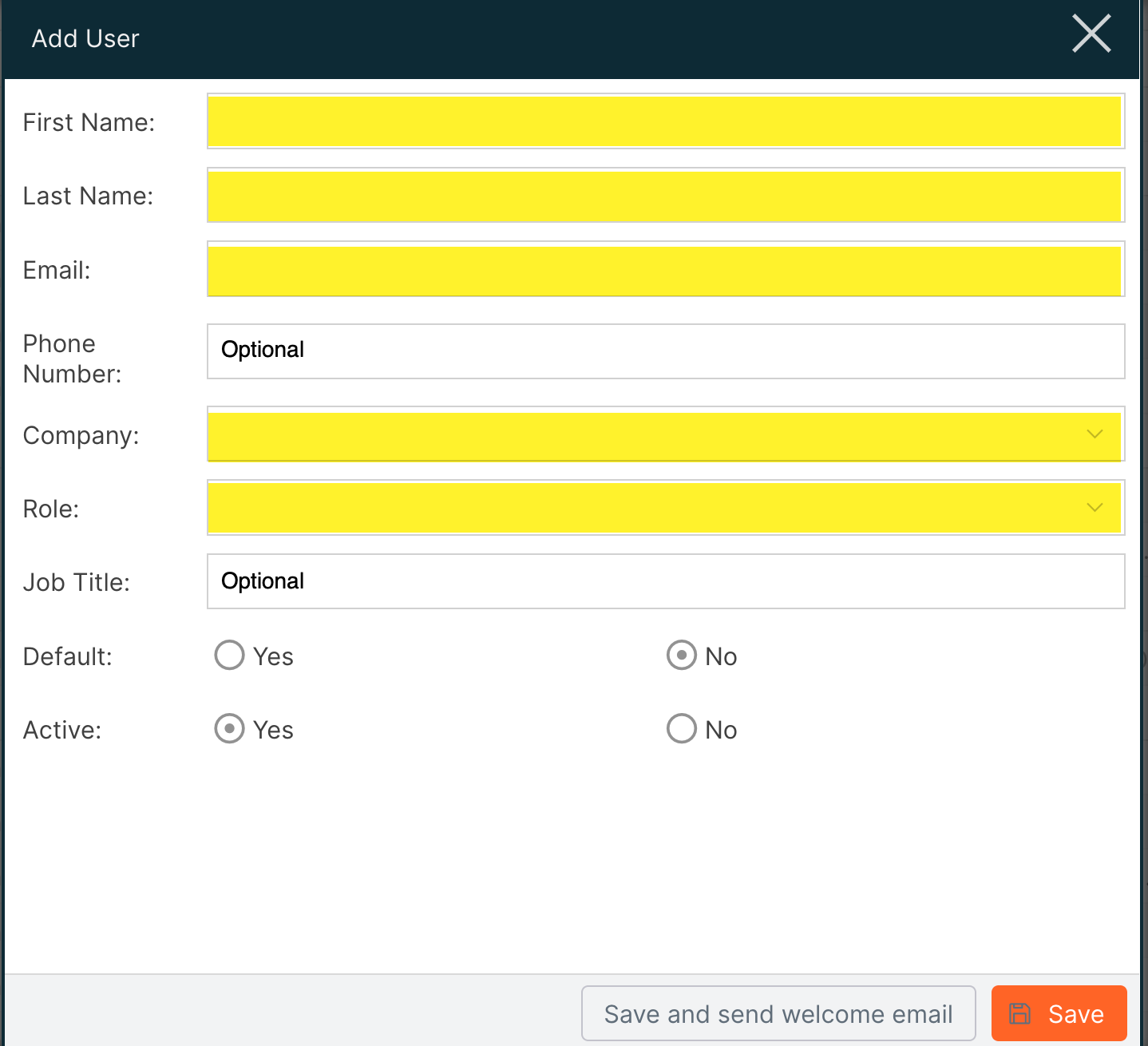This screenshot has width=1148, height=1046.
Task: Click the Role label
Action: coord(51,509)
